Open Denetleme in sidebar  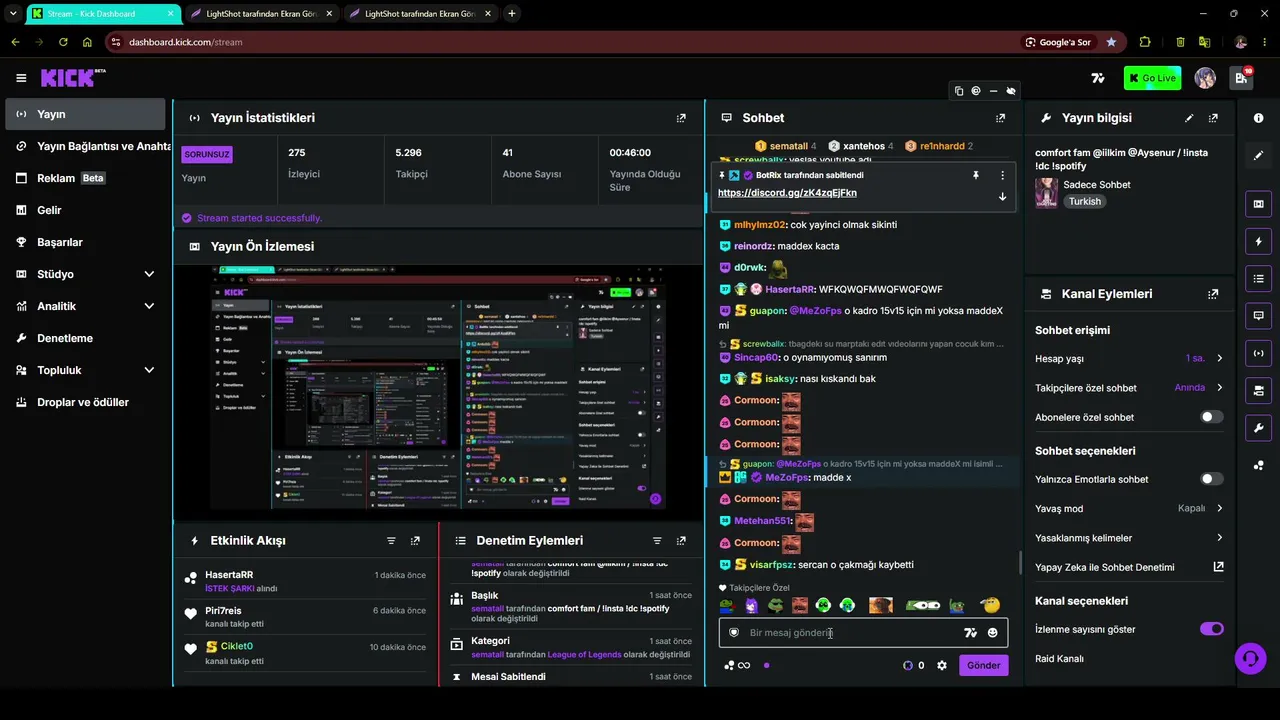[x=85, y=338]
